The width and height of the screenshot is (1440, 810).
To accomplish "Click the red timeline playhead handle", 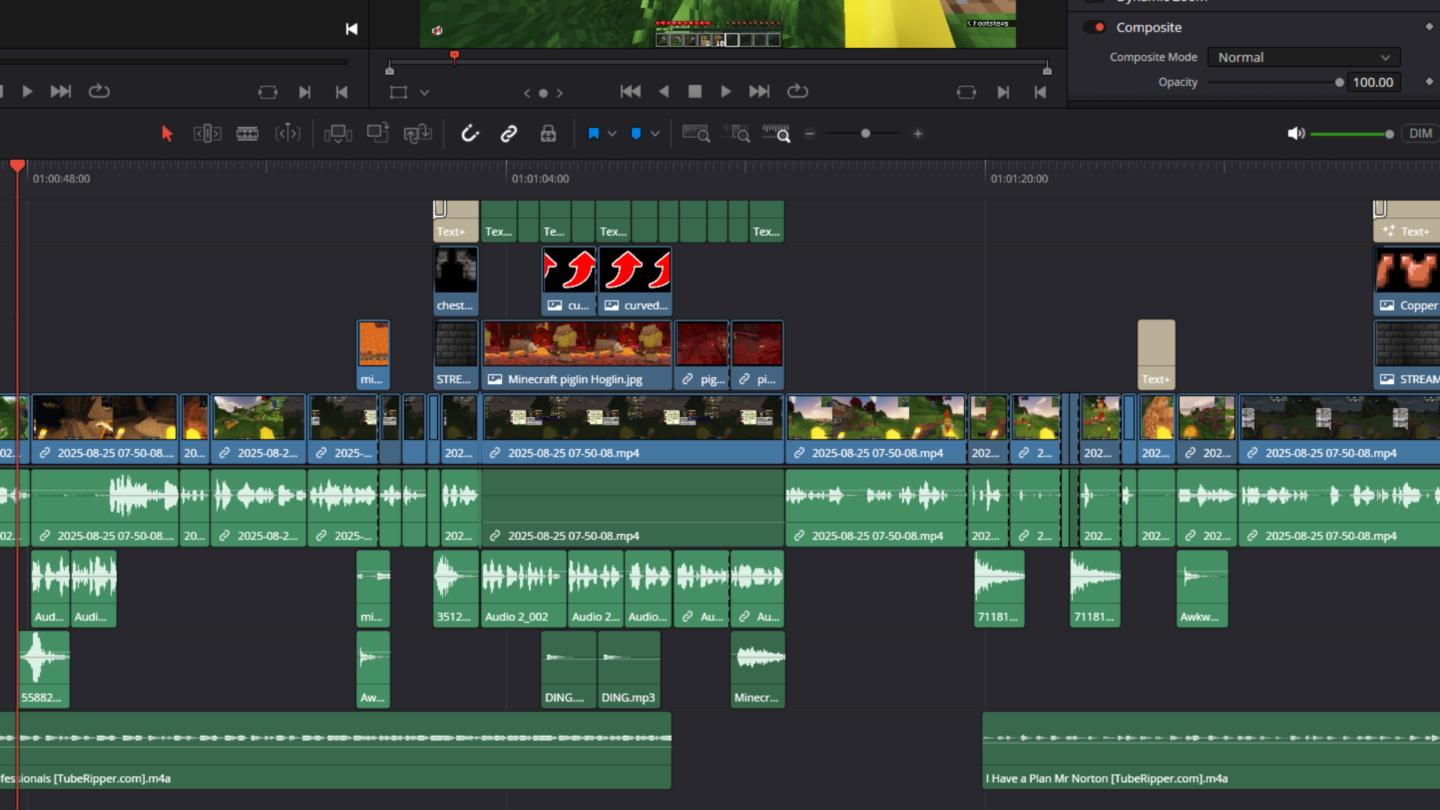I will click(17, 165).
